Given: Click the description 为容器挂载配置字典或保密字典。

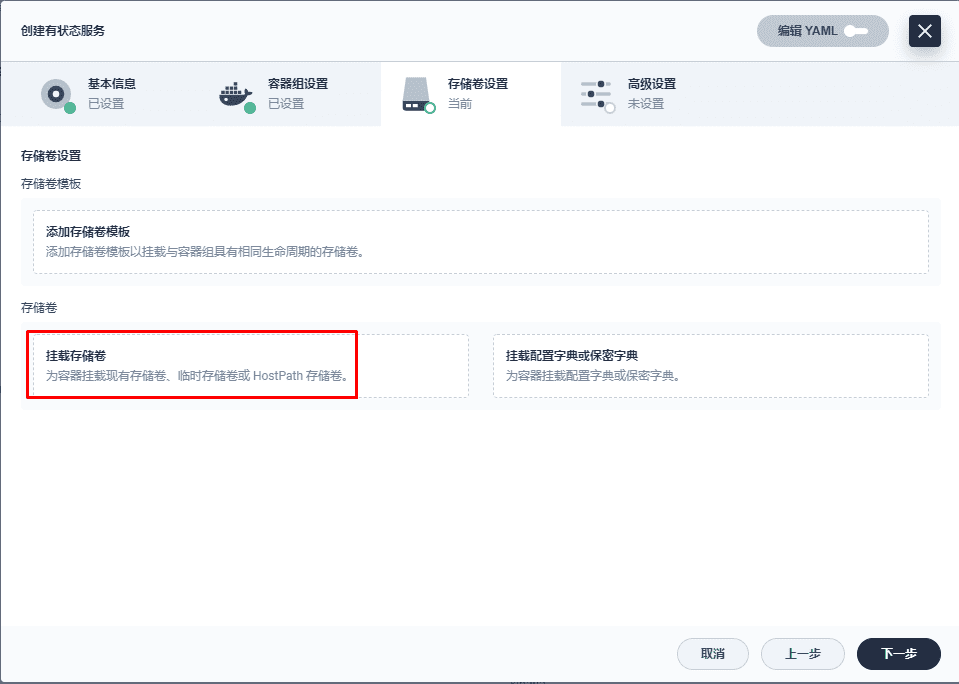Looking at the screenshot, I should (x=593, y=376).
